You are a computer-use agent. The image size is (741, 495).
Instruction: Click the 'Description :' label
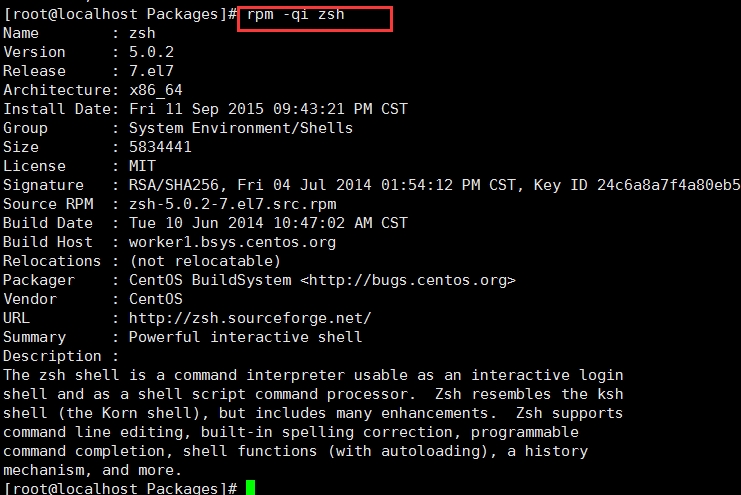point(60,356)
